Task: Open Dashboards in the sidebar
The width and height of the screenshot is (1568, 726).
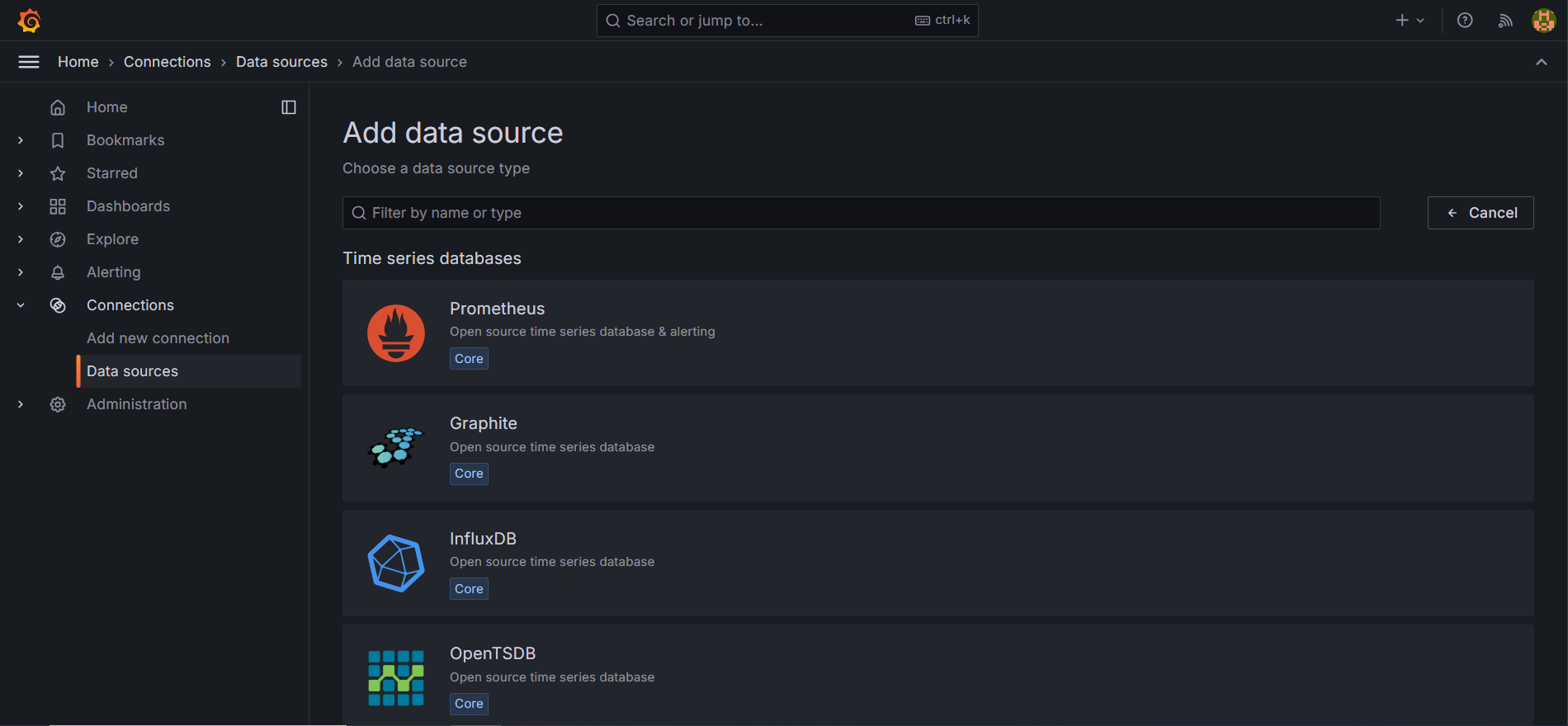Action: coord(128,206)
